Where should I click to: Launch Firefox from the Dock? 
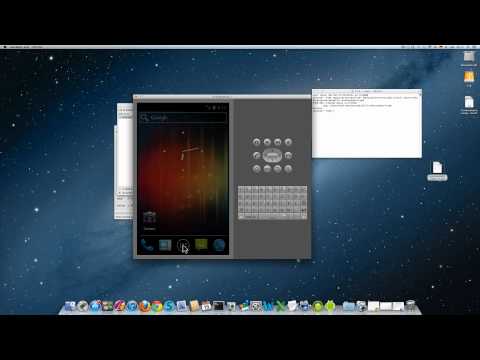[x=144, y=306]
